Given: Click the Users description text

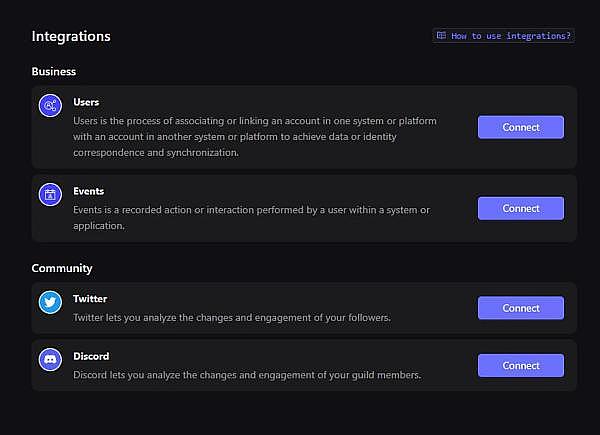Looking at the screenshot, I should click(x=255, y=137).
